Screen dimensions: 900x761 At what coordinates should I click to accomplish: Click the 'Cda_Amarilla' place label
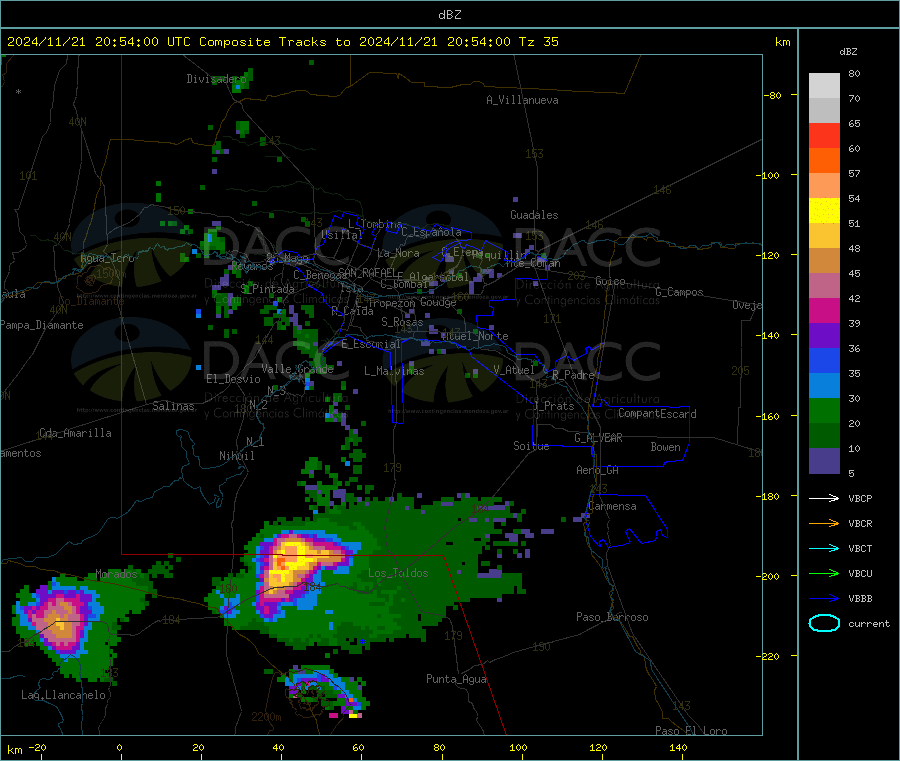(x=75, y=433)
